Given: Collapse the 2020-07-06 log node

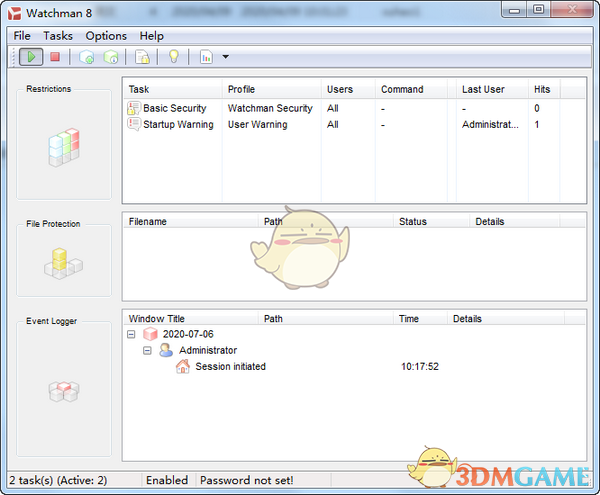Looking at the screenshot, I should click(x=131, y=334).
